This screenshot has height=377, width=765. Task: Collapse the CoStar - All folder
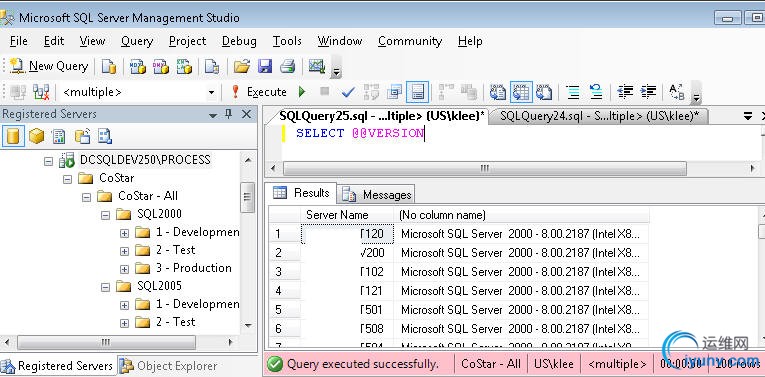coord(86,197)
